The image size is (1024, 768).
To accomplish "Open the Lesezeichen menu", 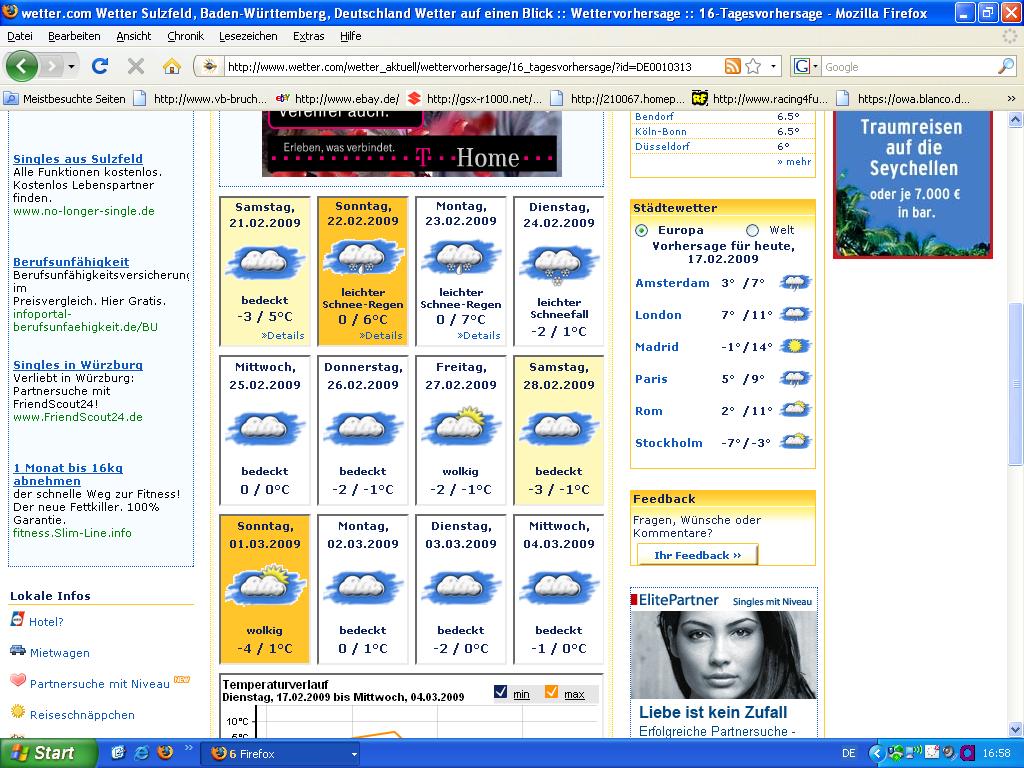I will click(x=248, y=36).
